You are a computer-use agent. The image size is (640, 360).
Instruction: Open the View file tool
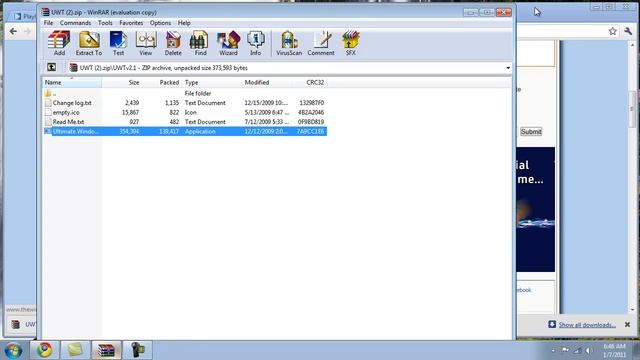click(x=146, y=43)
